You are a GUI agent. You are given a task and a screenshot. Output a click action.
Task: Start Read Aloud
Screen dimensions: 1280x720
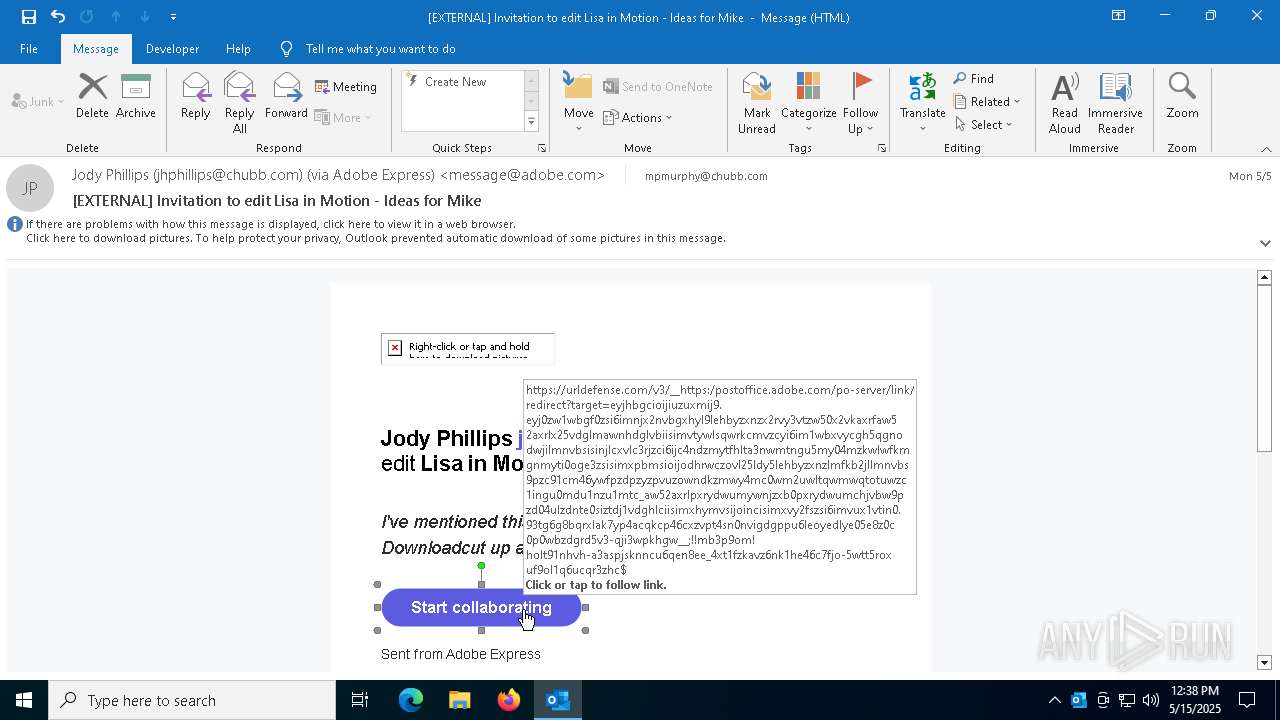click(x=1065, y=104)
